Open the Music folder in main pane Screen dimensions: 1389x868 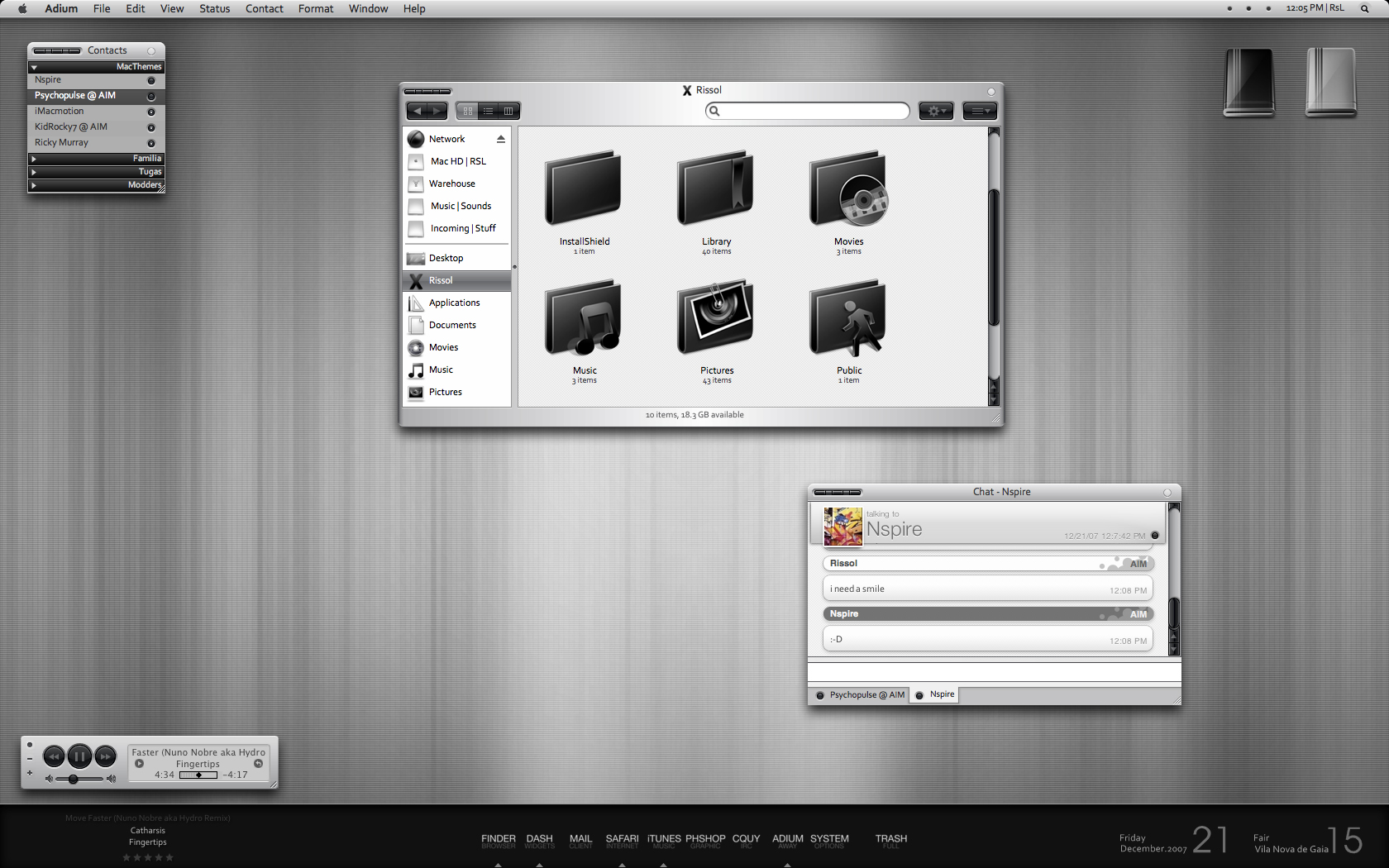[584, 317]
